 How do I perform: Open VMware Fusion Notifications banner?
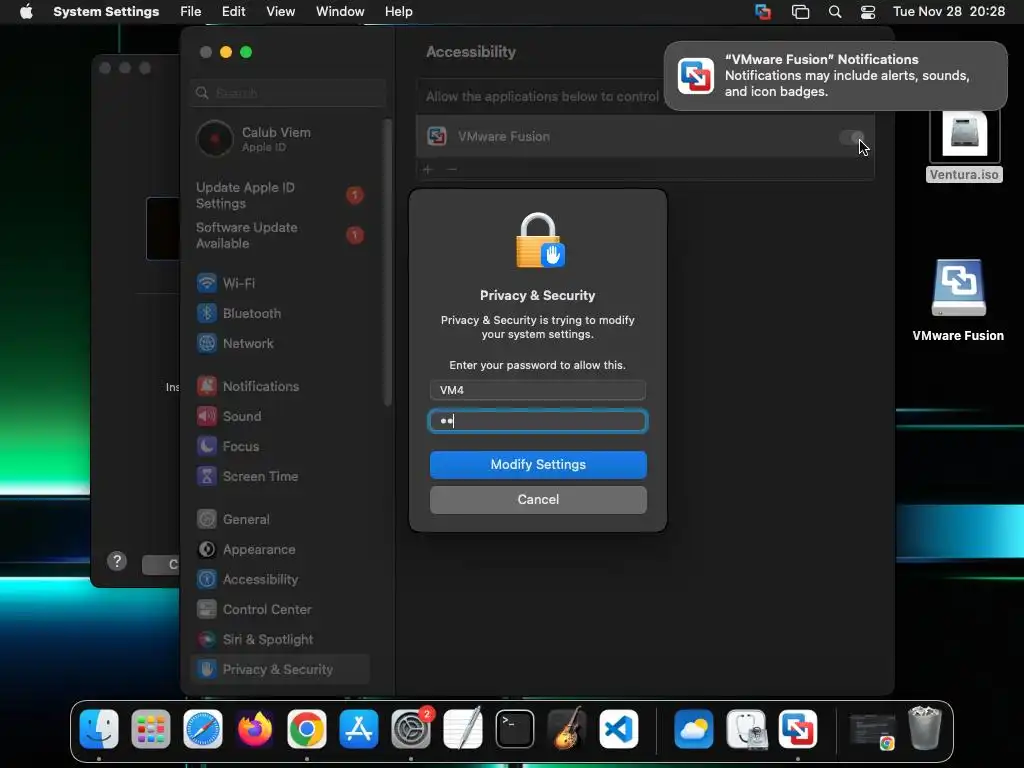[835, 76]
